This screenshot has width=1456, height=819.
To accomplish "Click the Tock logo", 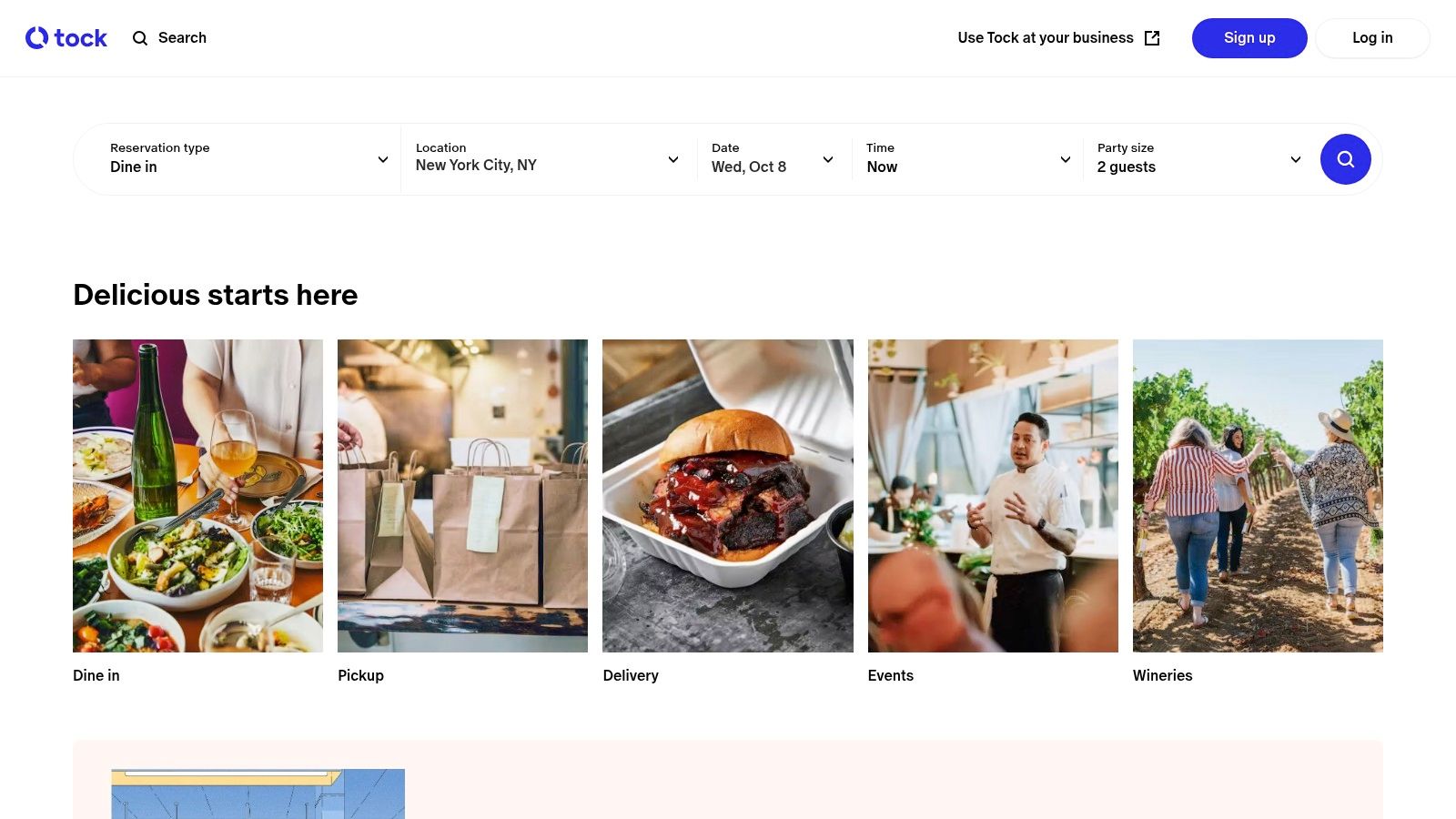I will [66, 38].
